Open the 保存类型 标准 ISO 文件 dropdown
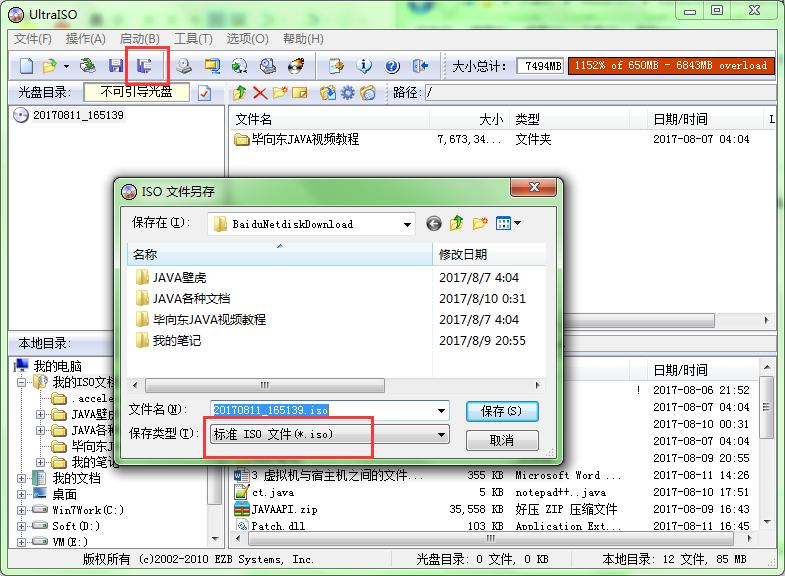The height and width of the screenshot is (576, 785). 441,434
